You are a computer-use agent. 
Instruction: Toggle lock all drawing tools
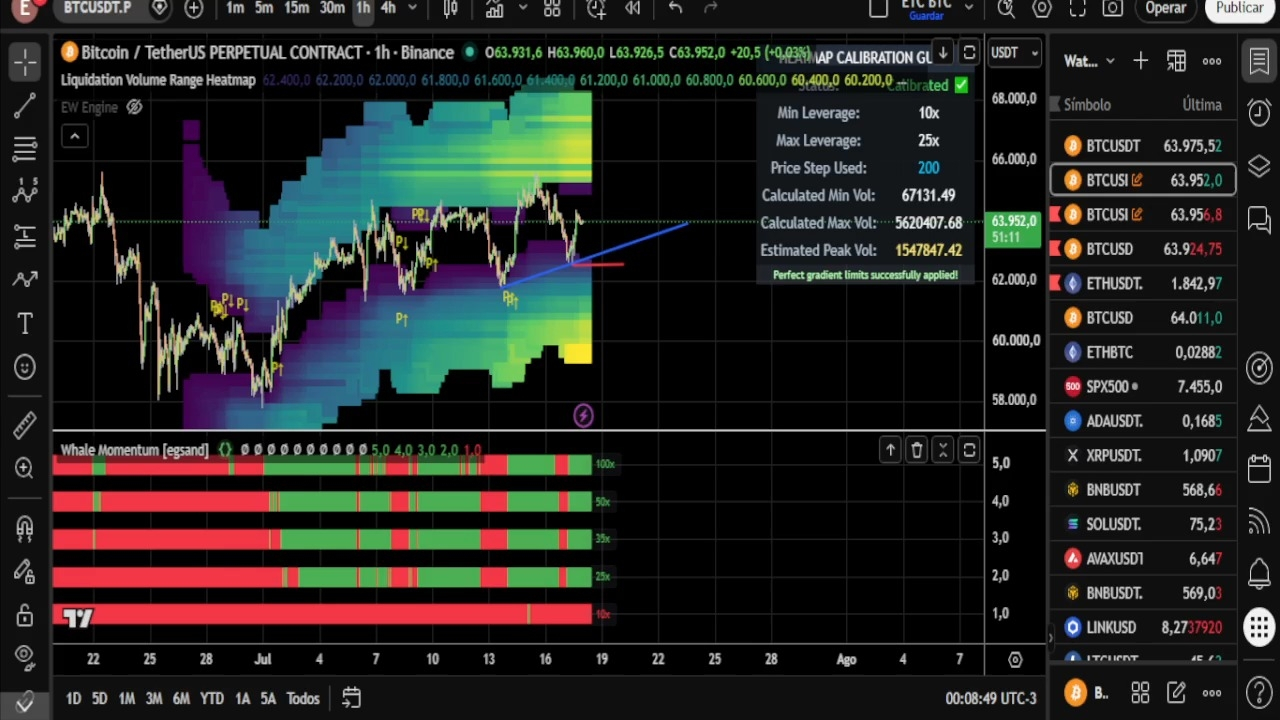pyautogui.click(x=25, y=614)
